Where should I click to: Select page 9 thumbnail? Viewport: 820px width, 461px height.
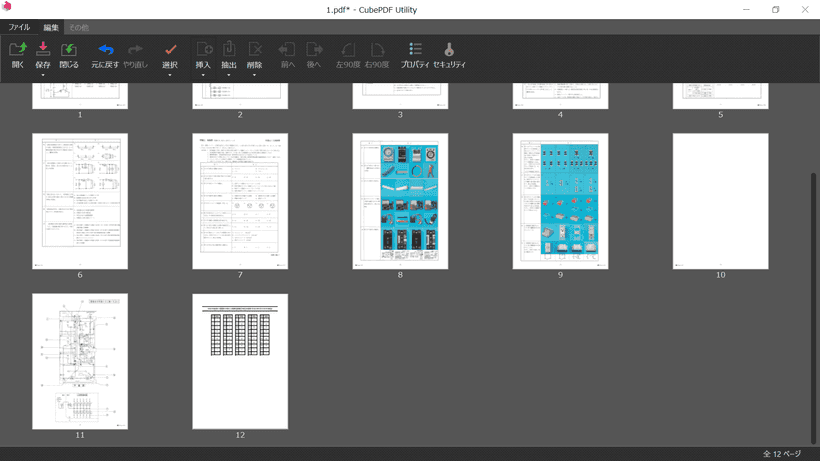560,201
